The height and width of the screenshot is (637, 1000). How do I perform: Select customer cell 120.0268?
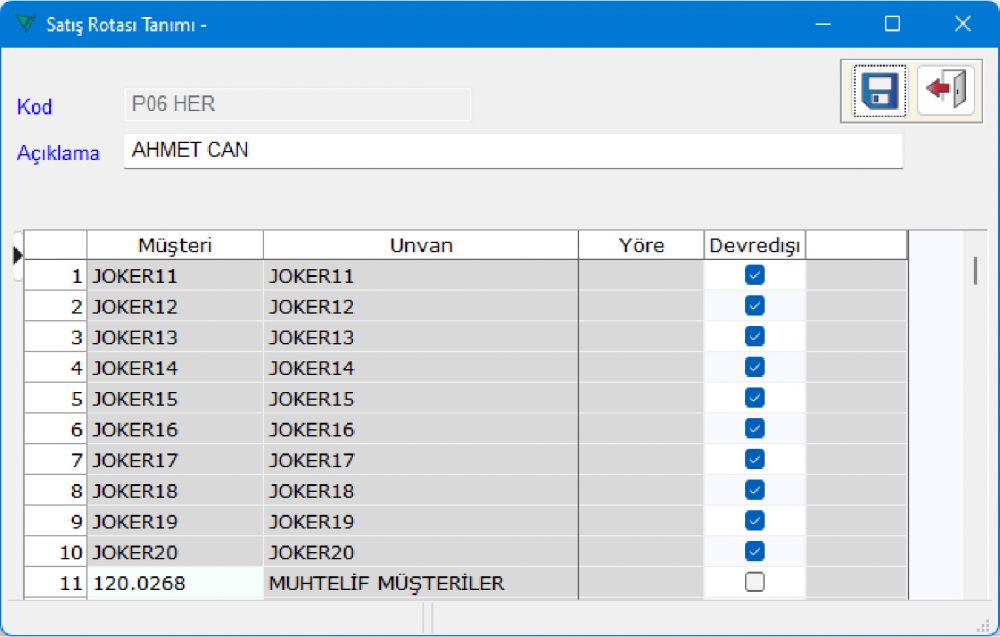click(x=175, y=583)
